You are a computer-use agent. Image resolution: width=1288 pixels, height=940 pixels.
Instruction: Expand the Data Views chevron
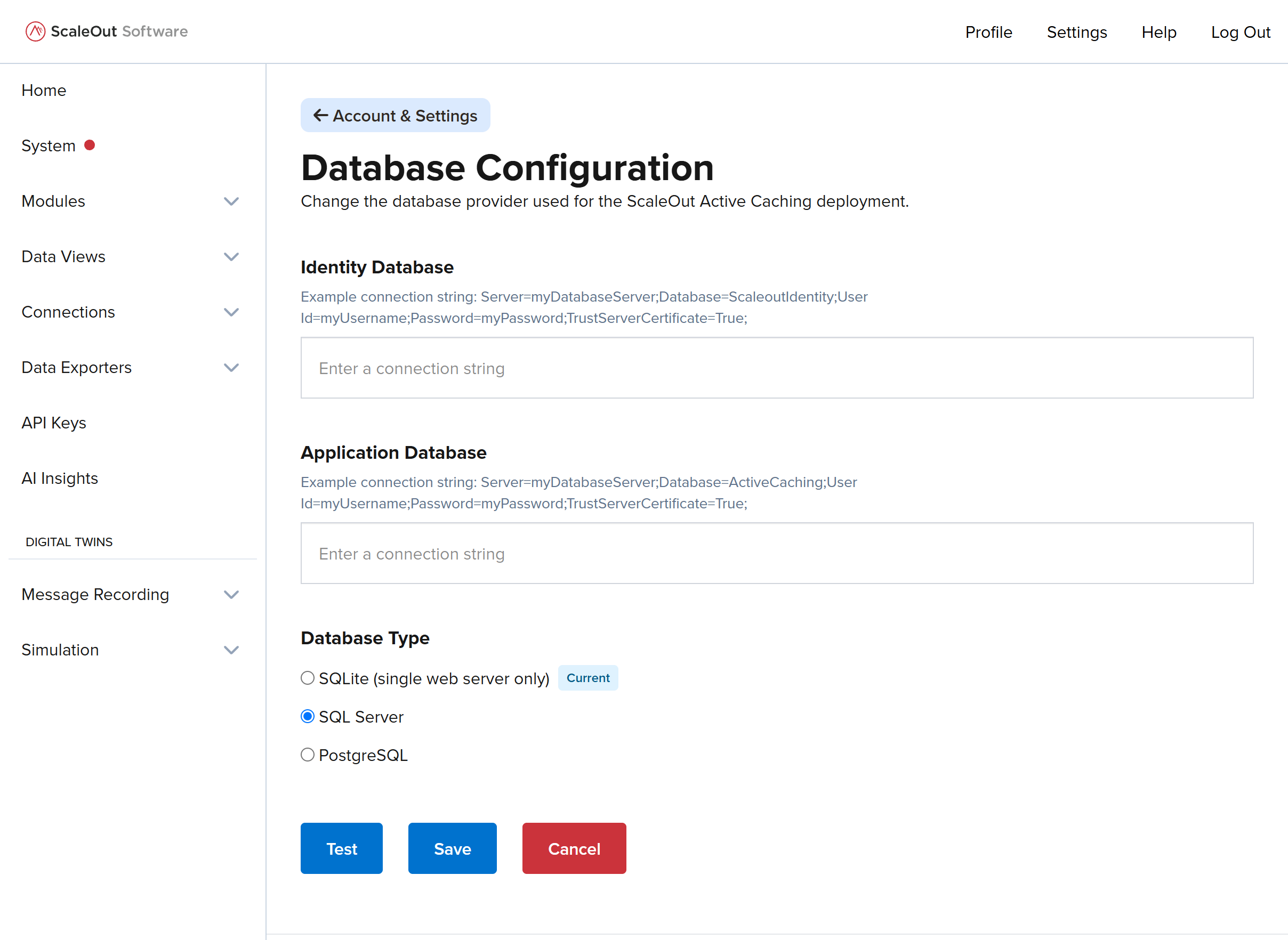(x=231, y=257)
